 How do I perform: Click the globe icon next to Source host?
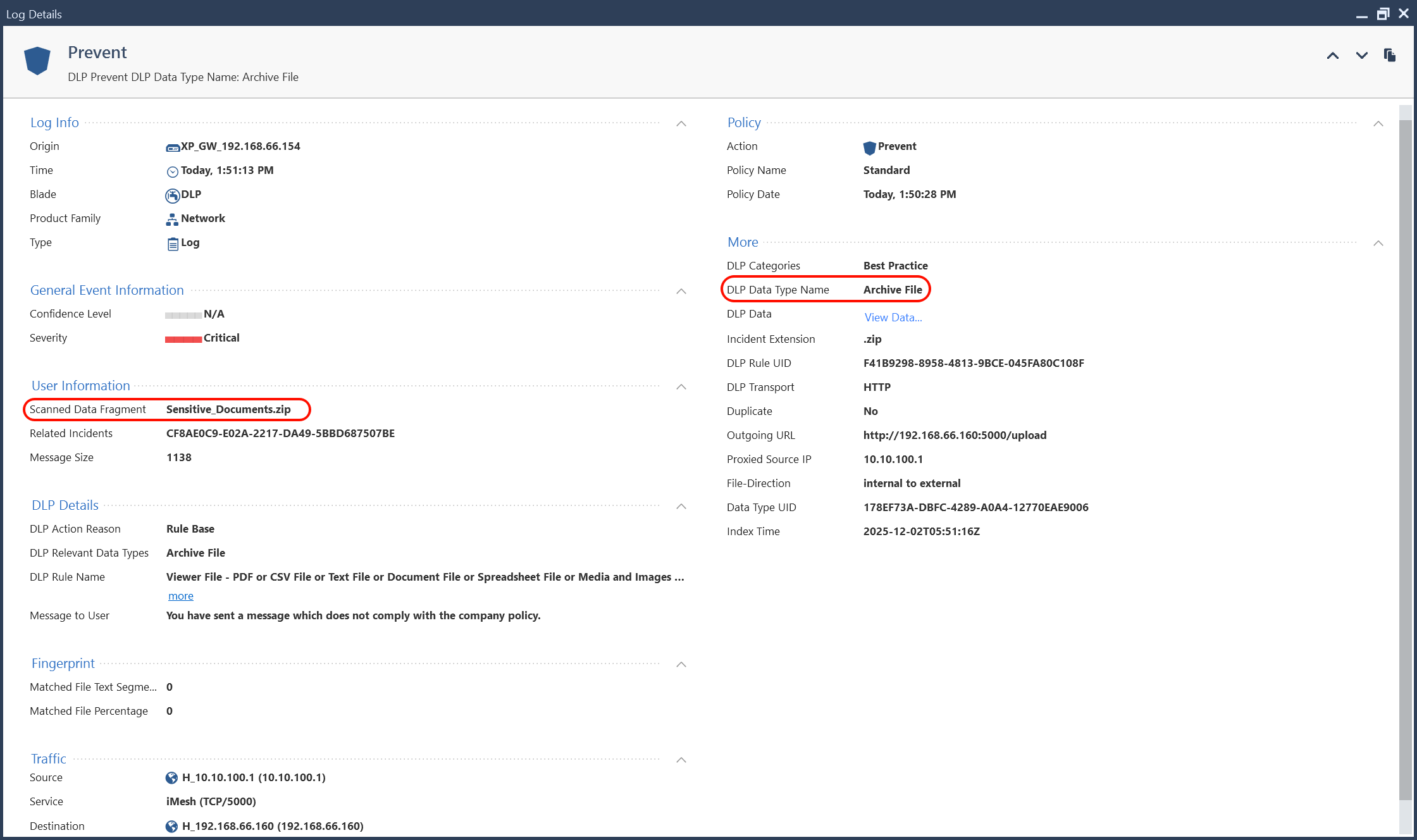pos(171,778)
